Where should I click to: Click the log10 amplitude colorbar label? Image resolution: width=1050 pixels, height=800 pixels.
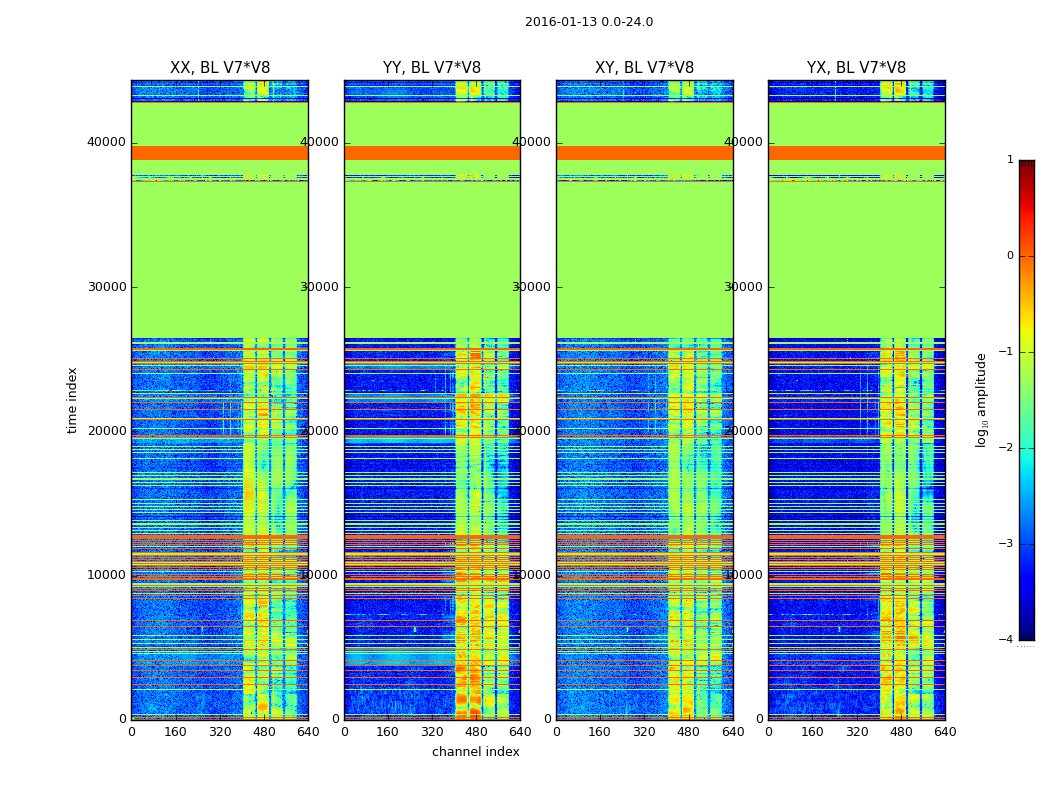tap(981, 400)
